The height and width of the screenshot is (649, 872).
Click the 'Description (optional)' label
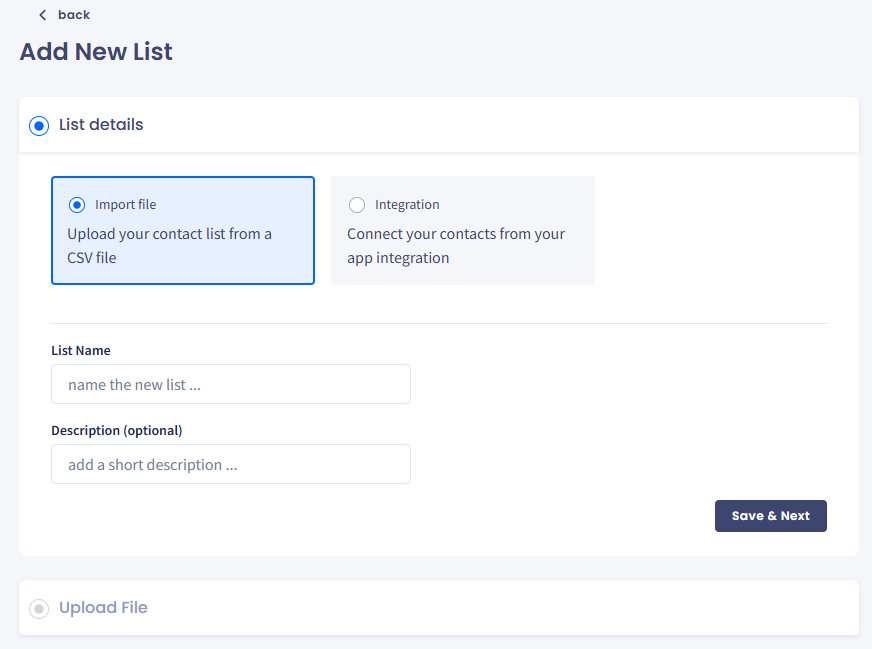117,431
